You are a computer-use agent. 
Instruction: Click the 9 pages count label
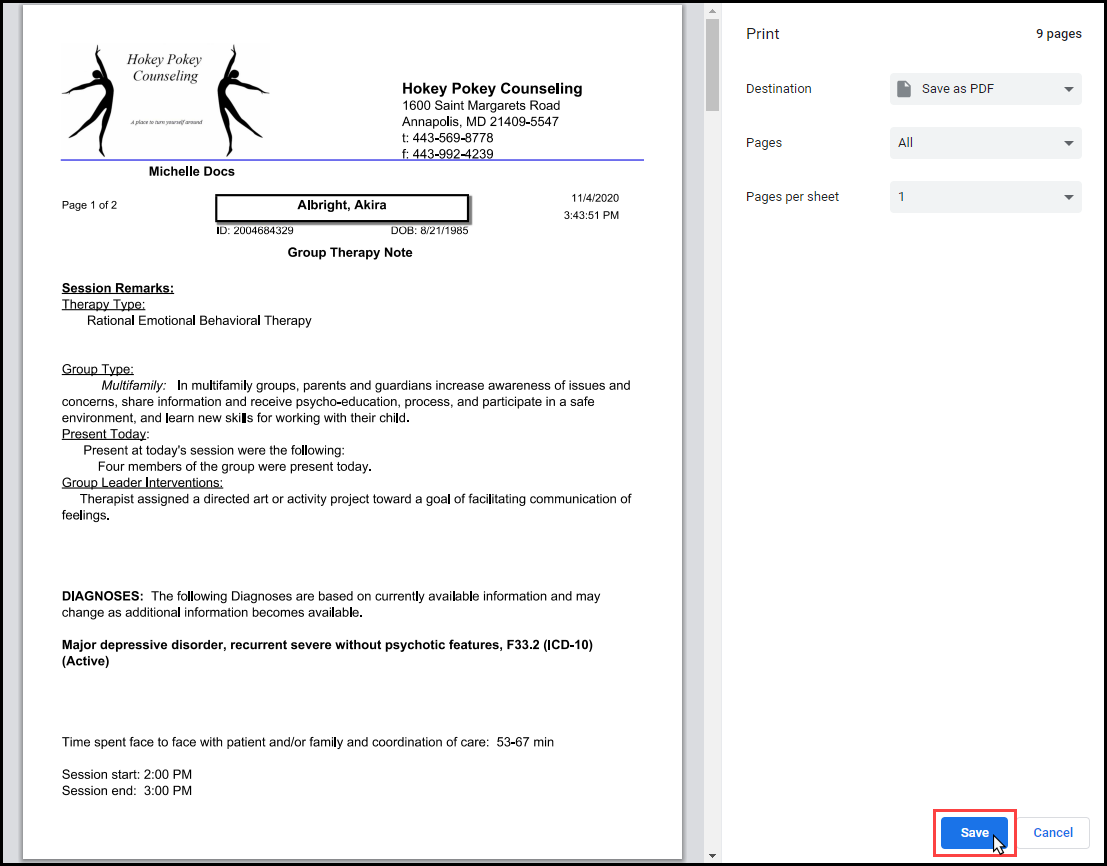coord(1058,34)
